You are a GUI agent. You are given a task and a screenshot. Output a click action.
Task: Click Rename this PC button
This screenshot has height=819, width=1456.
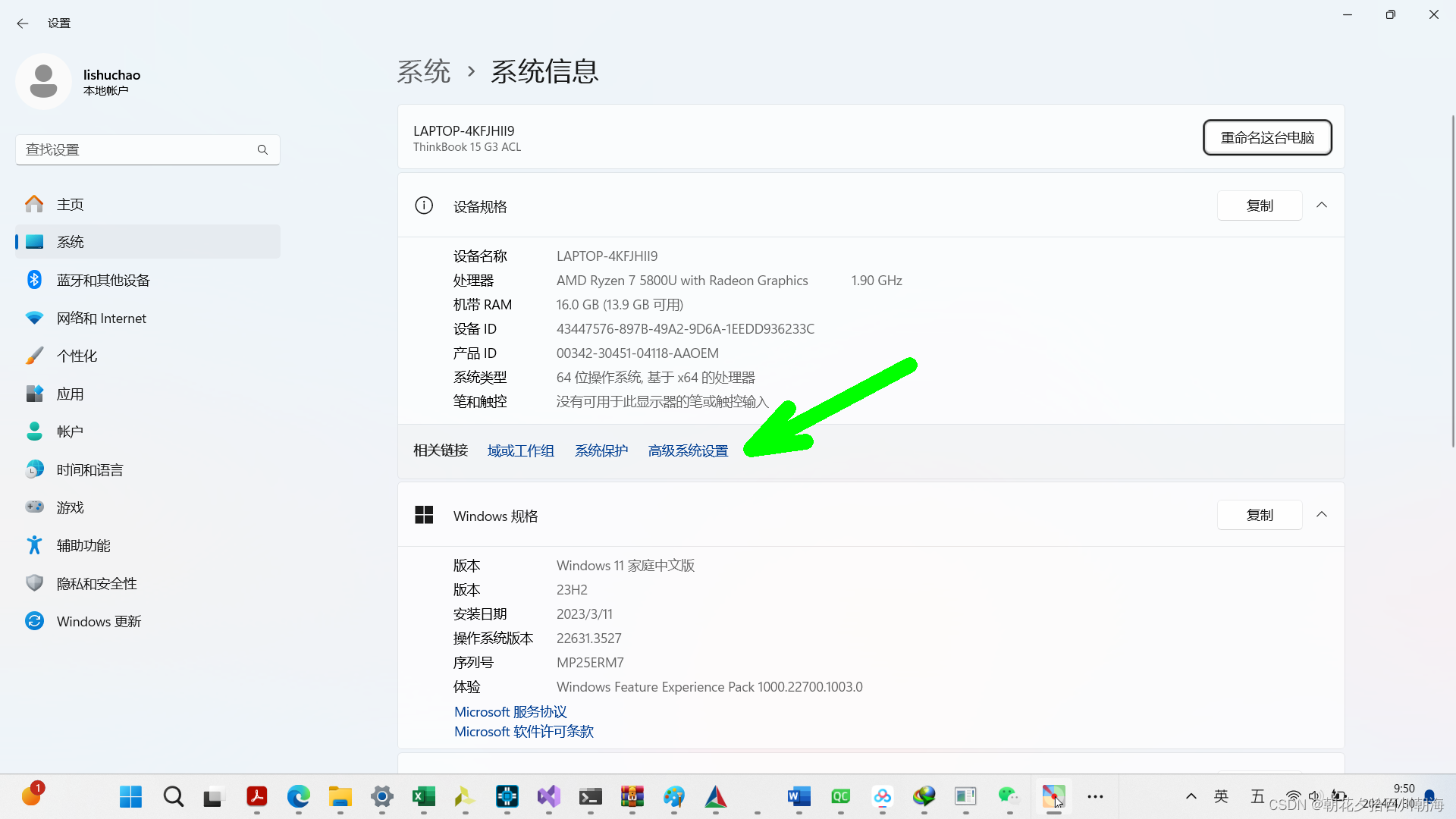[x=1266, y=138]
